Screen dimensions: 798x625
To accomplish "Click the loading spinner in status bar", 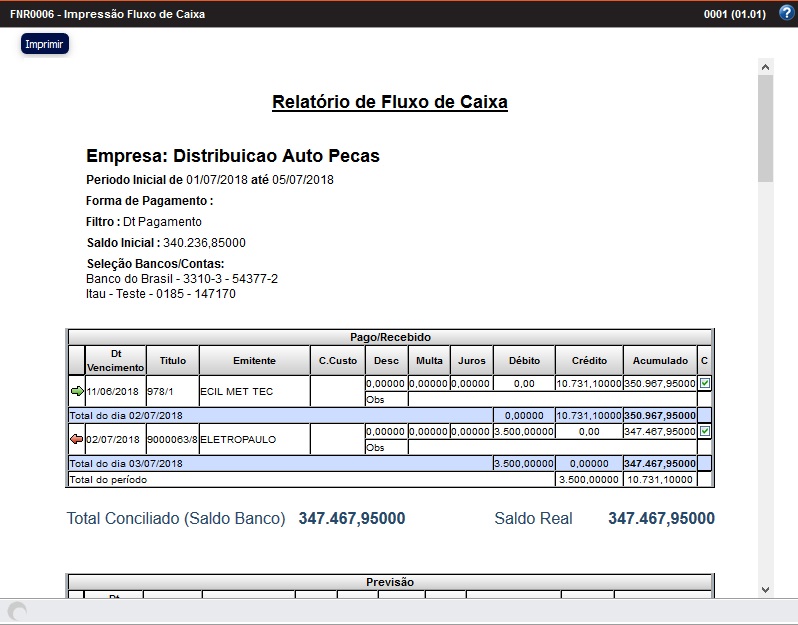I will tap(16, 611).
